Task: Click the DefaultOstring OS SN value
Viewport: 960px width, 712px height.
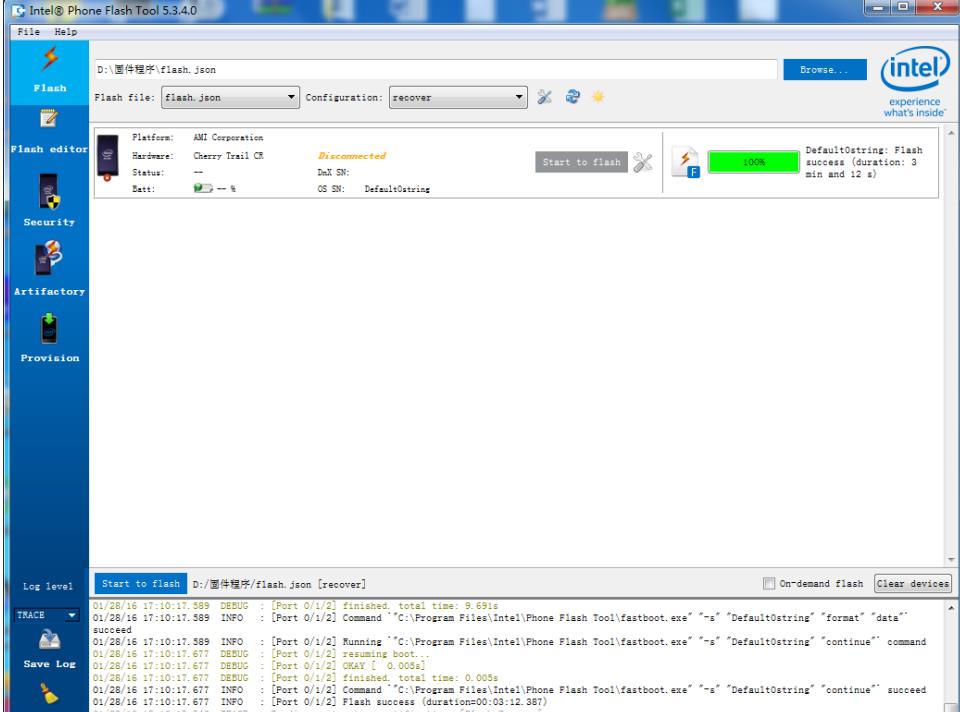Action: [x=397, y=189]
